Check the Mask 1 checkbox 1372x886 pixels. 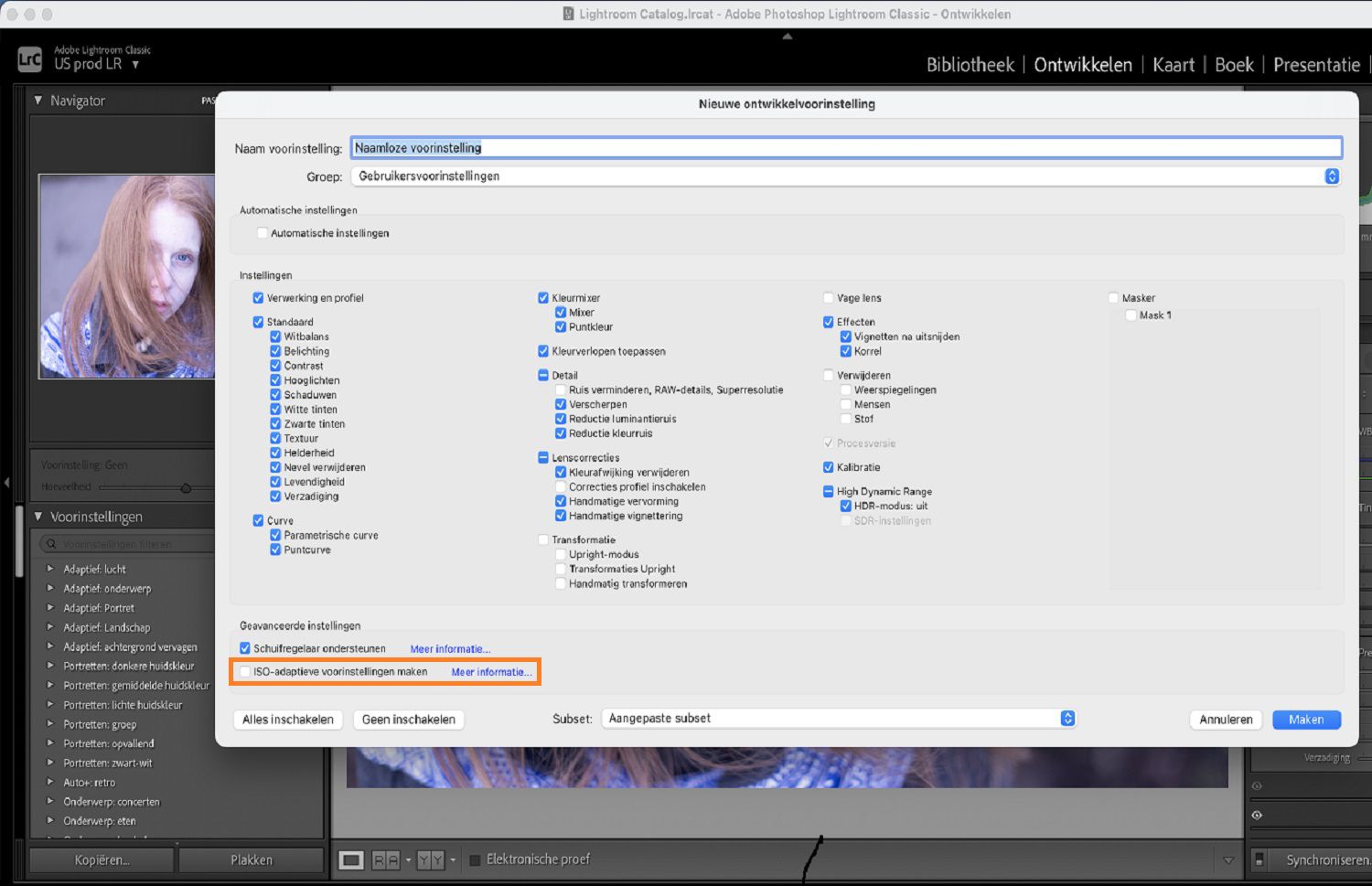click(1131, 315)
